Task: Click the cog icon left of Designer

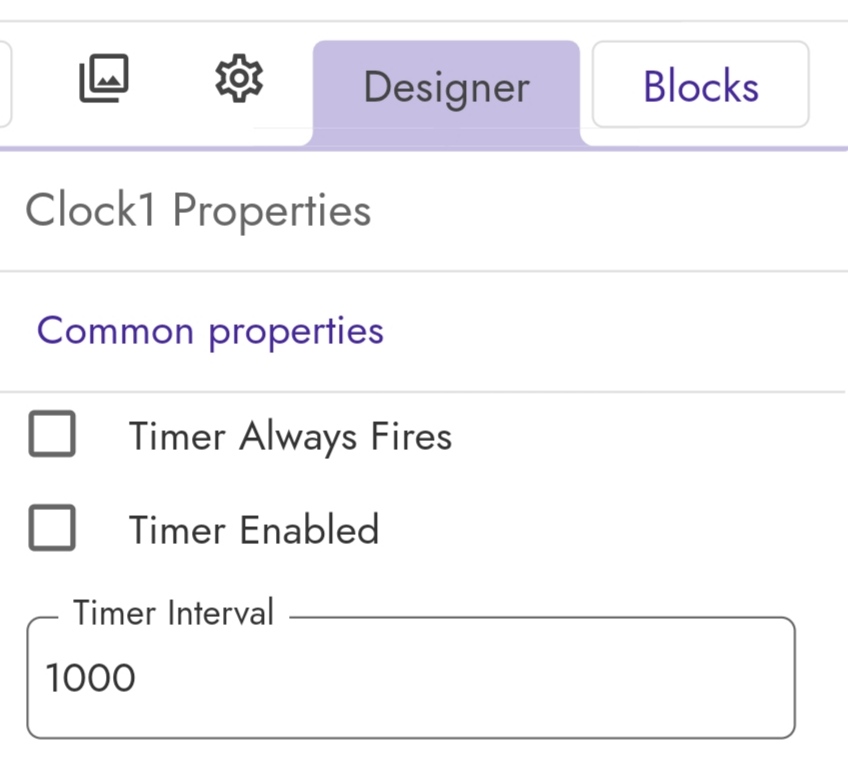Action: tap(239, 78)
